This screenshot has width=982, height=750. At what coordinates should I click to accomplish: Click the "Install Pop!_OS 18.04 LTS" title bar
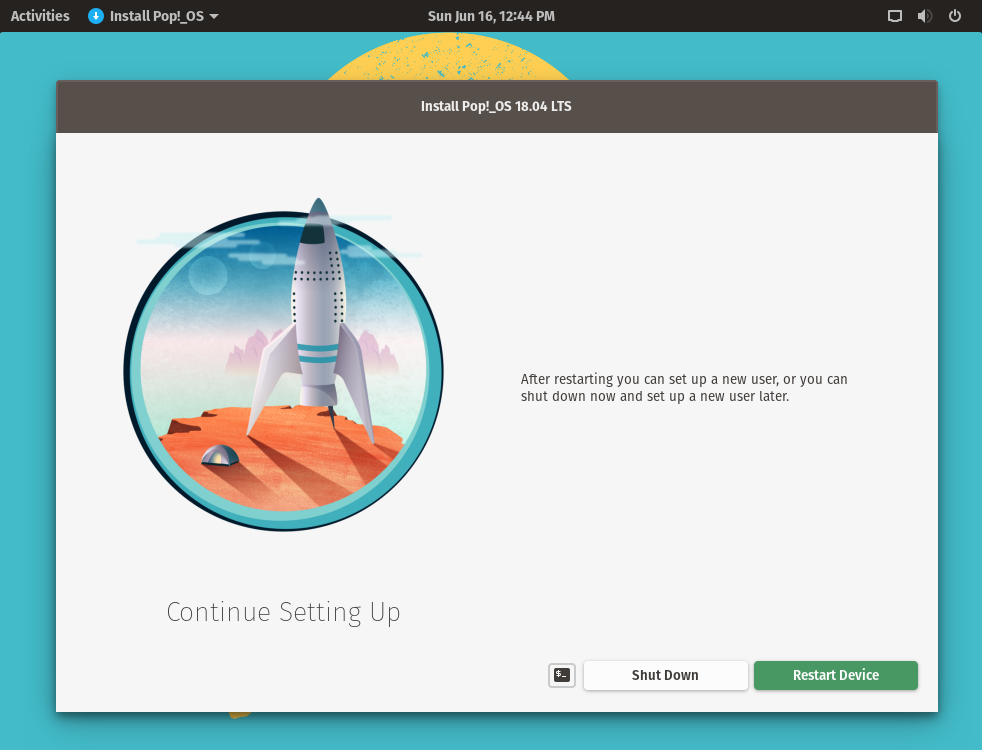point(497,106)
